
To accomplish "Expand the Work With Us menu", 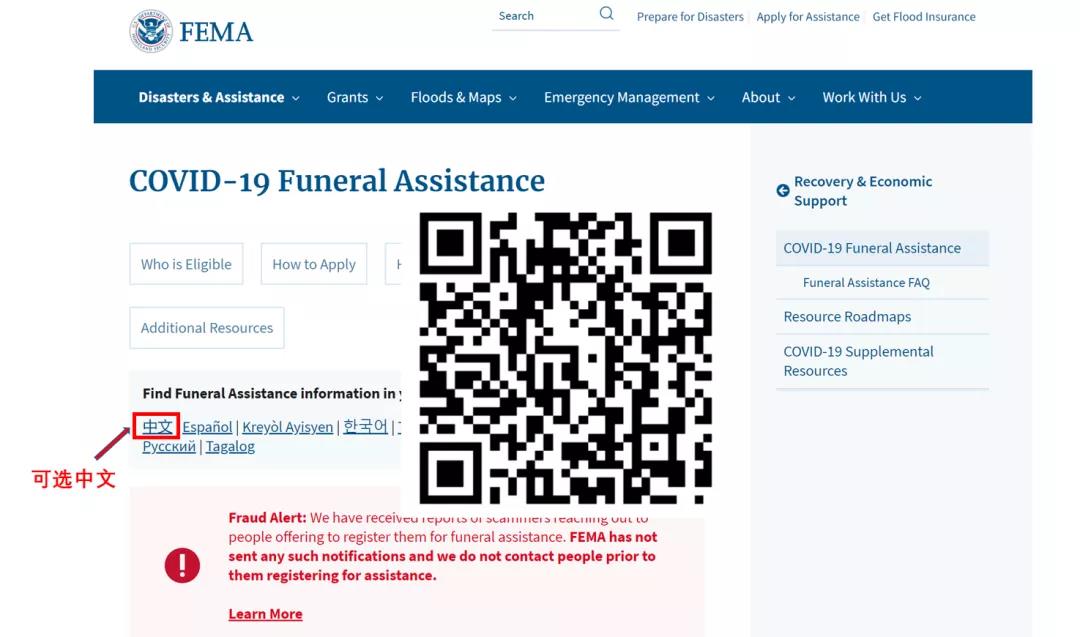I will point(872,97).
